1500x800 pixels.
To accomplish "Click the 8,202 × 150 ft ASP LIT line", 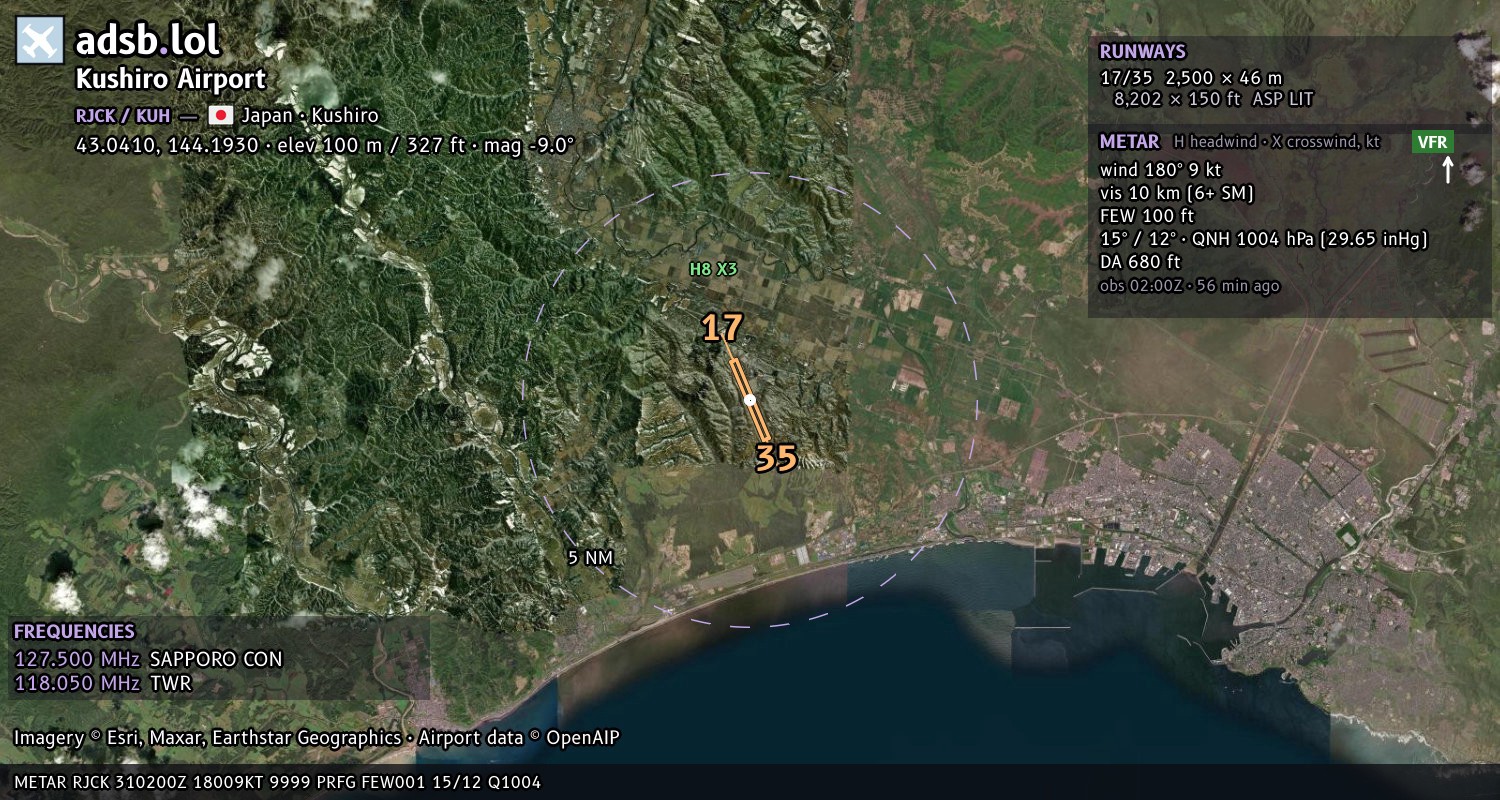I will 1213,99.
